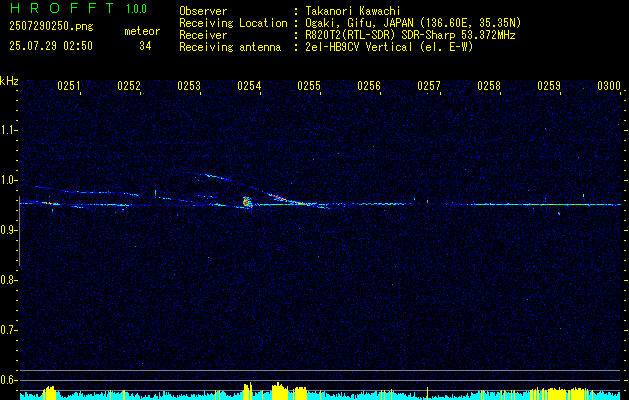Click the 1.0 frequency axis label

(8, 180)
